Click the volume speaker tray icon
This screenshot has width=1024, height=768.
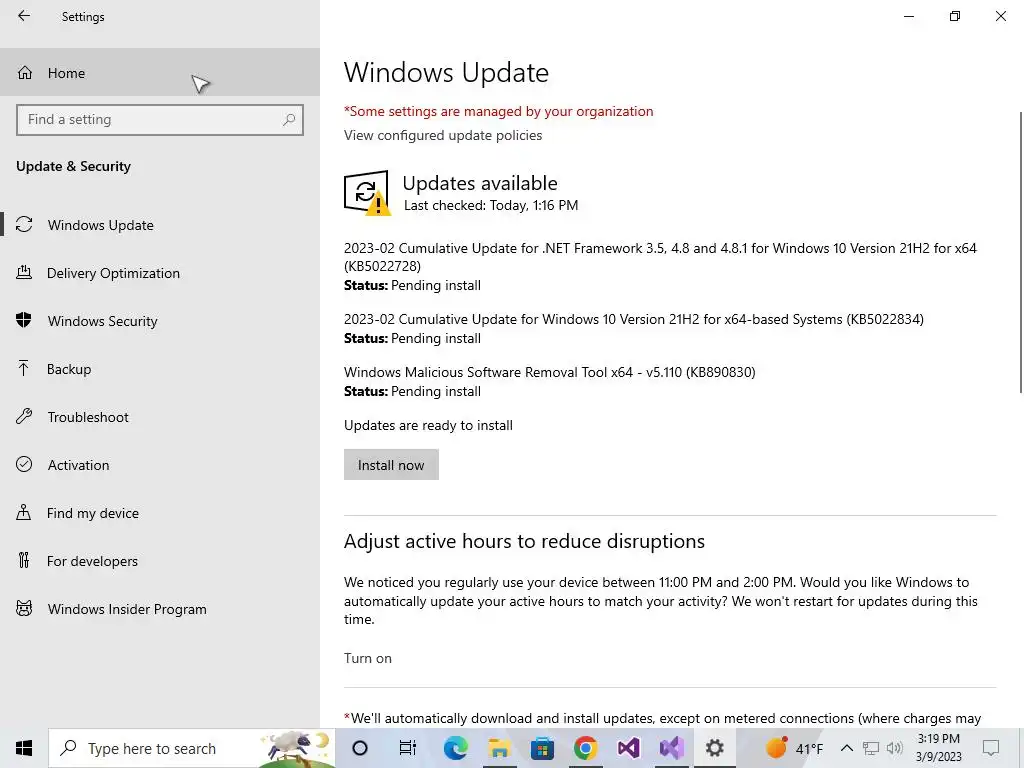click(x=894, y=748)
